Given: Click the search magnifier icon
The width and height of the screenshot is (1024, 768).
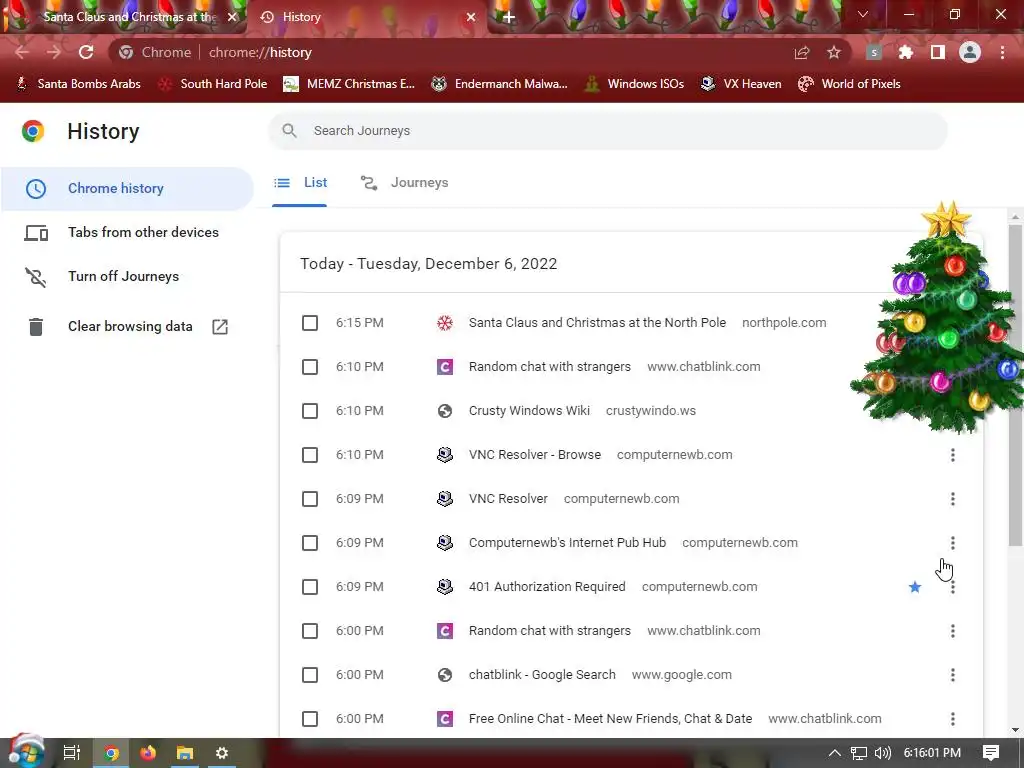Looking at the screenshot, I should pyautogui.click(x=289, y=131).
